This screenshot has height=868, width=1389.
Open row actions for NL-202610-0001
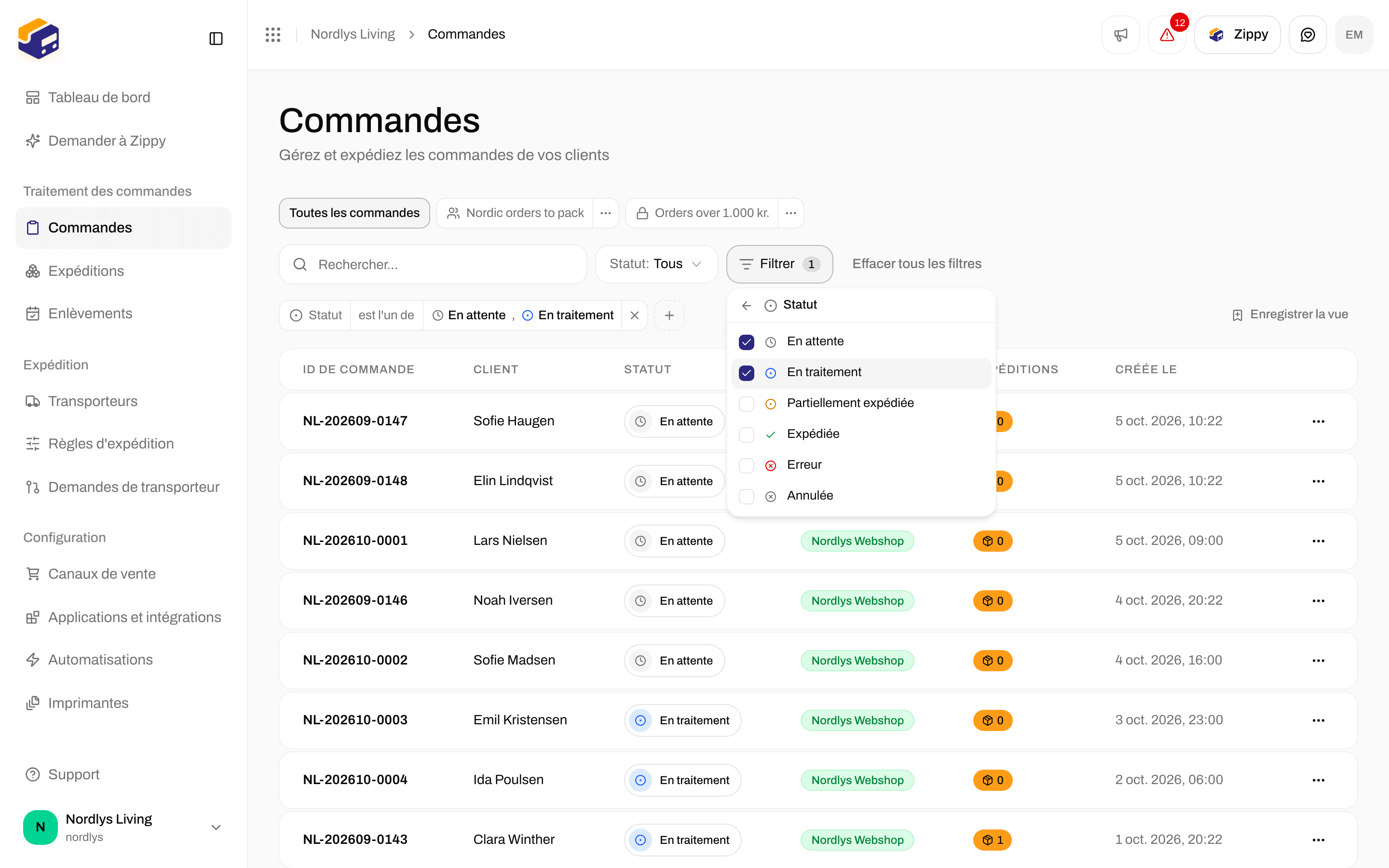click(1319, 541)
